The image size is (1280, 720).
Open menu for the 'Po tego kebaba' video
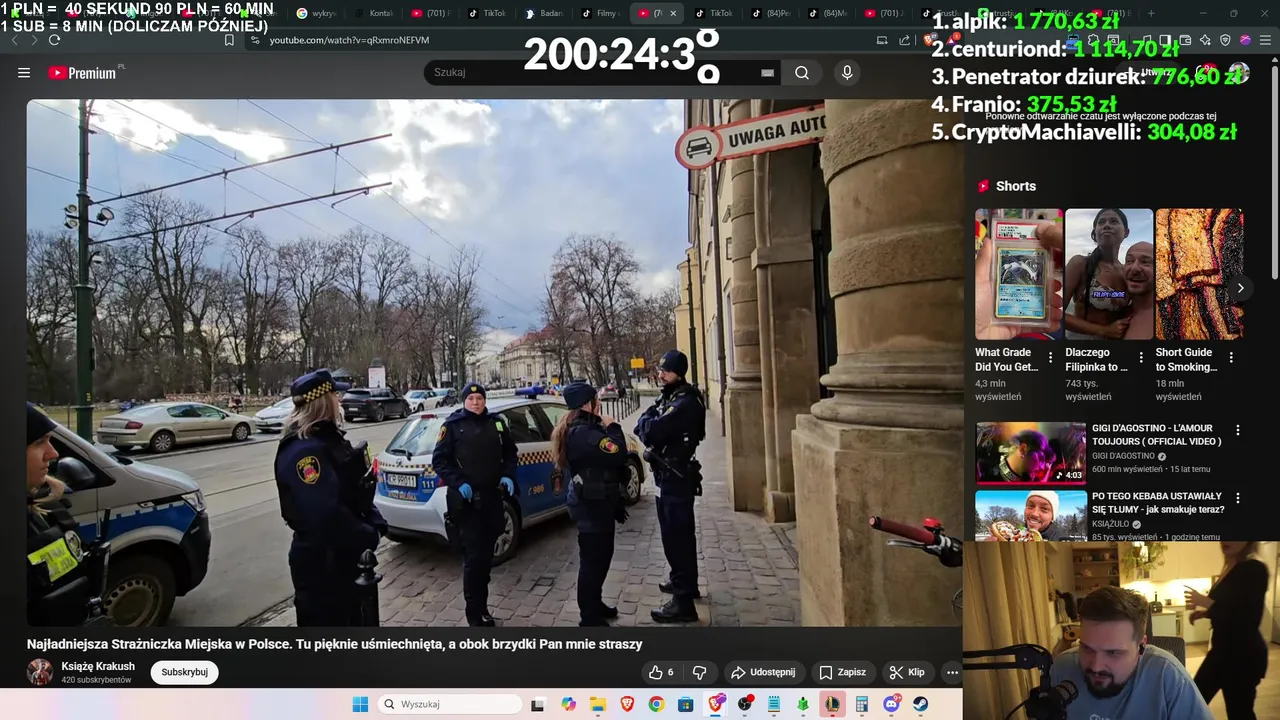pyautogui.click(x=1238, y=497)
